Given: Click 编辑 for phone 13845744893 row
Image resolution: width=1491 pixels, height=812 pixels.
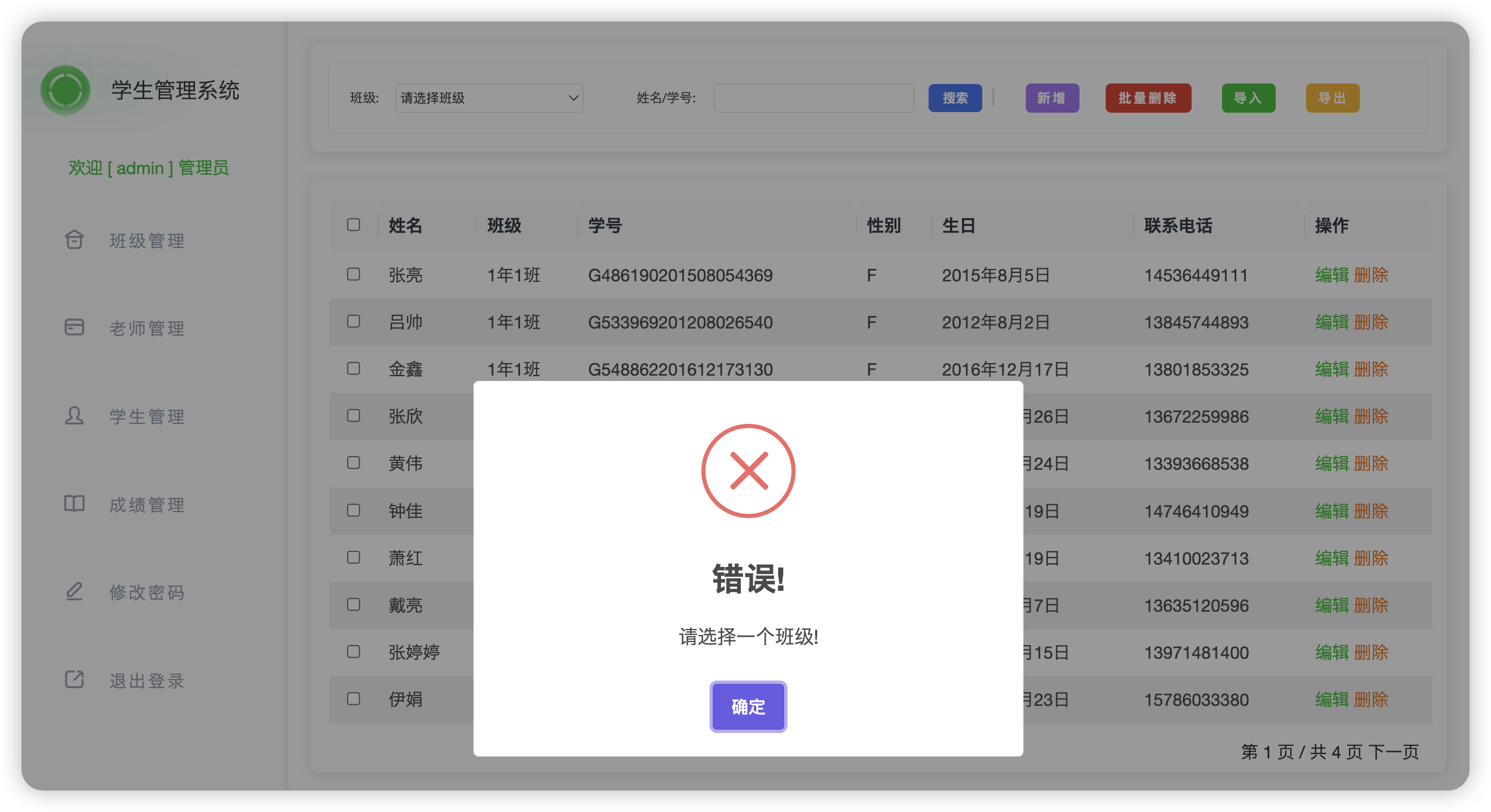Looking at the screenshot, I should 1332,323.
